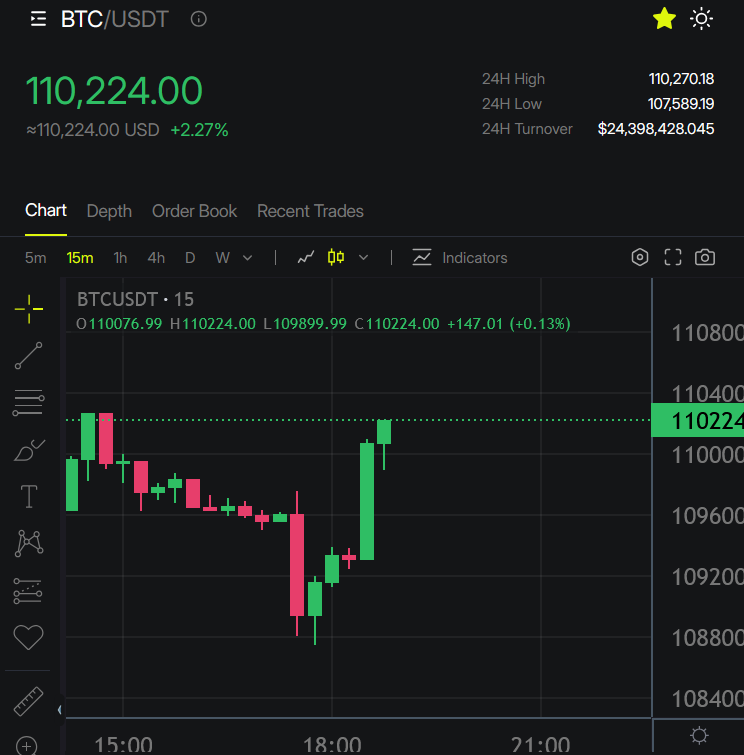
Task: Select the brush drawing tool
Action: pyautogui.click(x=29, y=450)
